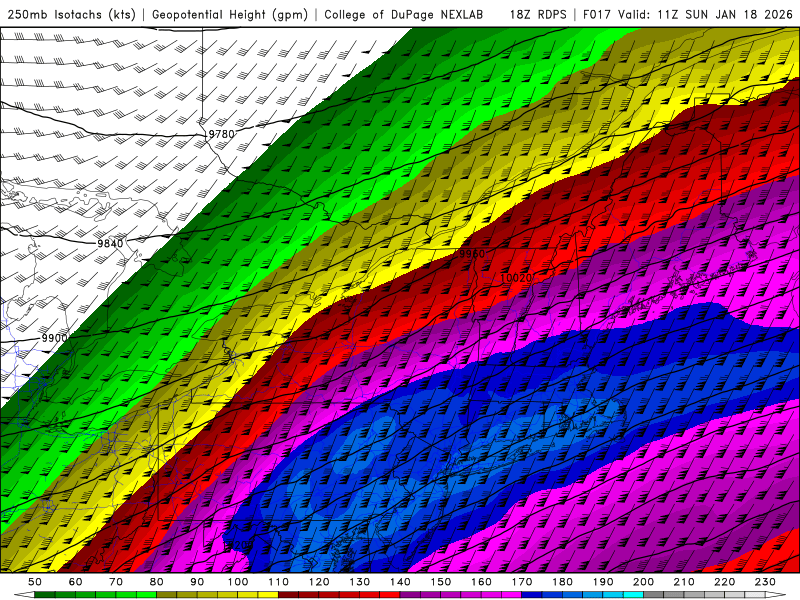Click the '250mb Isotachs (kts)' title text

pos(71,14)
